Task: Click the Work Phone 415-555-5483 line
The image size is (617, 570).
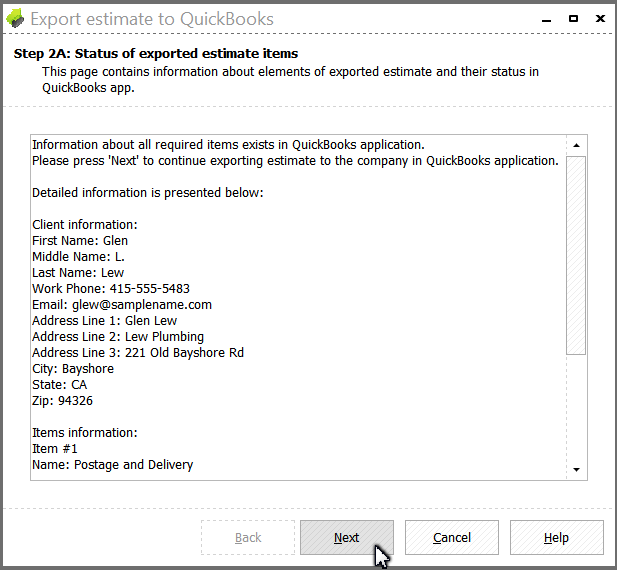Action: point(111,289)
